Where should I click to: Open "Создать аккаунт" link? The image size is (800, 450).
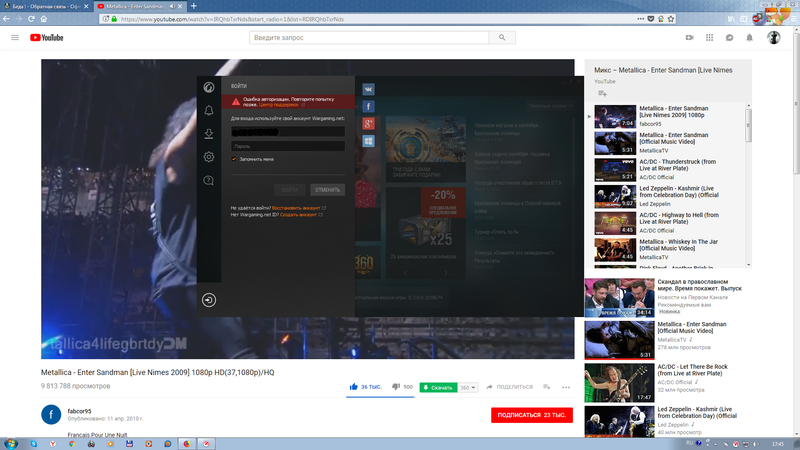298,215
